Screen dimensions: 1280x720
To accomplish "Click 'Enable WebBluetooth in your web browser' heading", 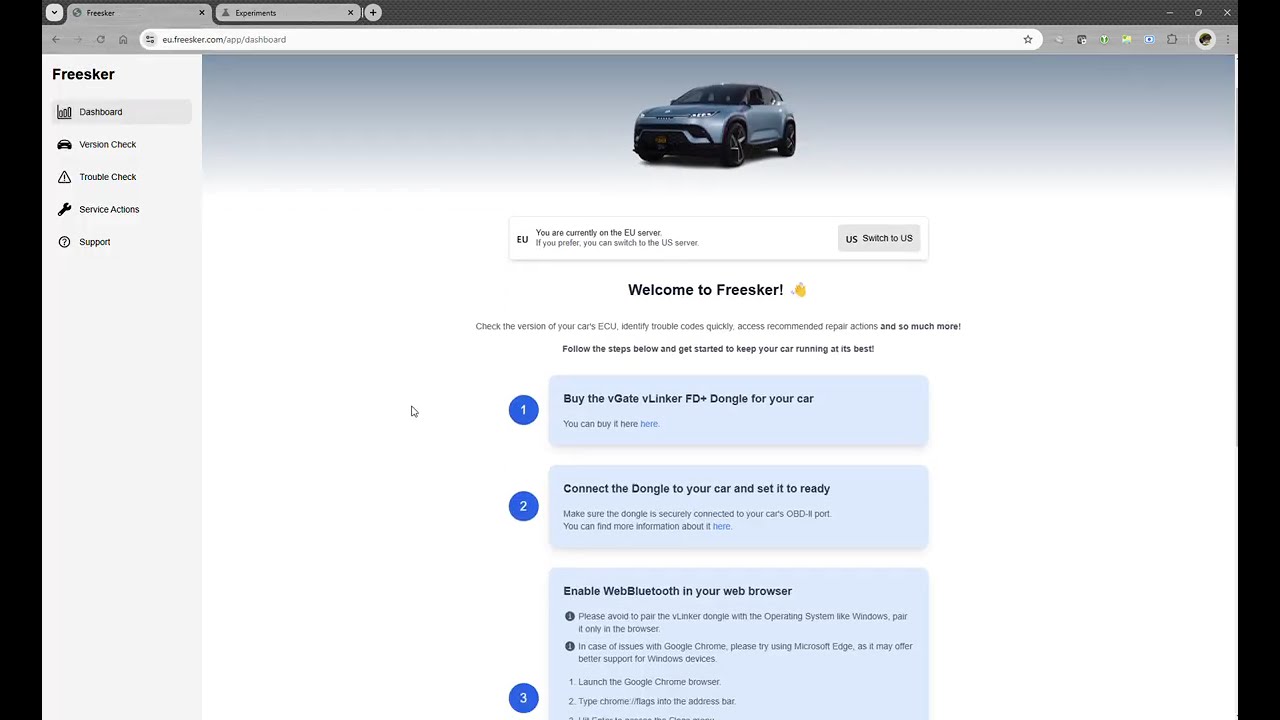I will (677, 591).
